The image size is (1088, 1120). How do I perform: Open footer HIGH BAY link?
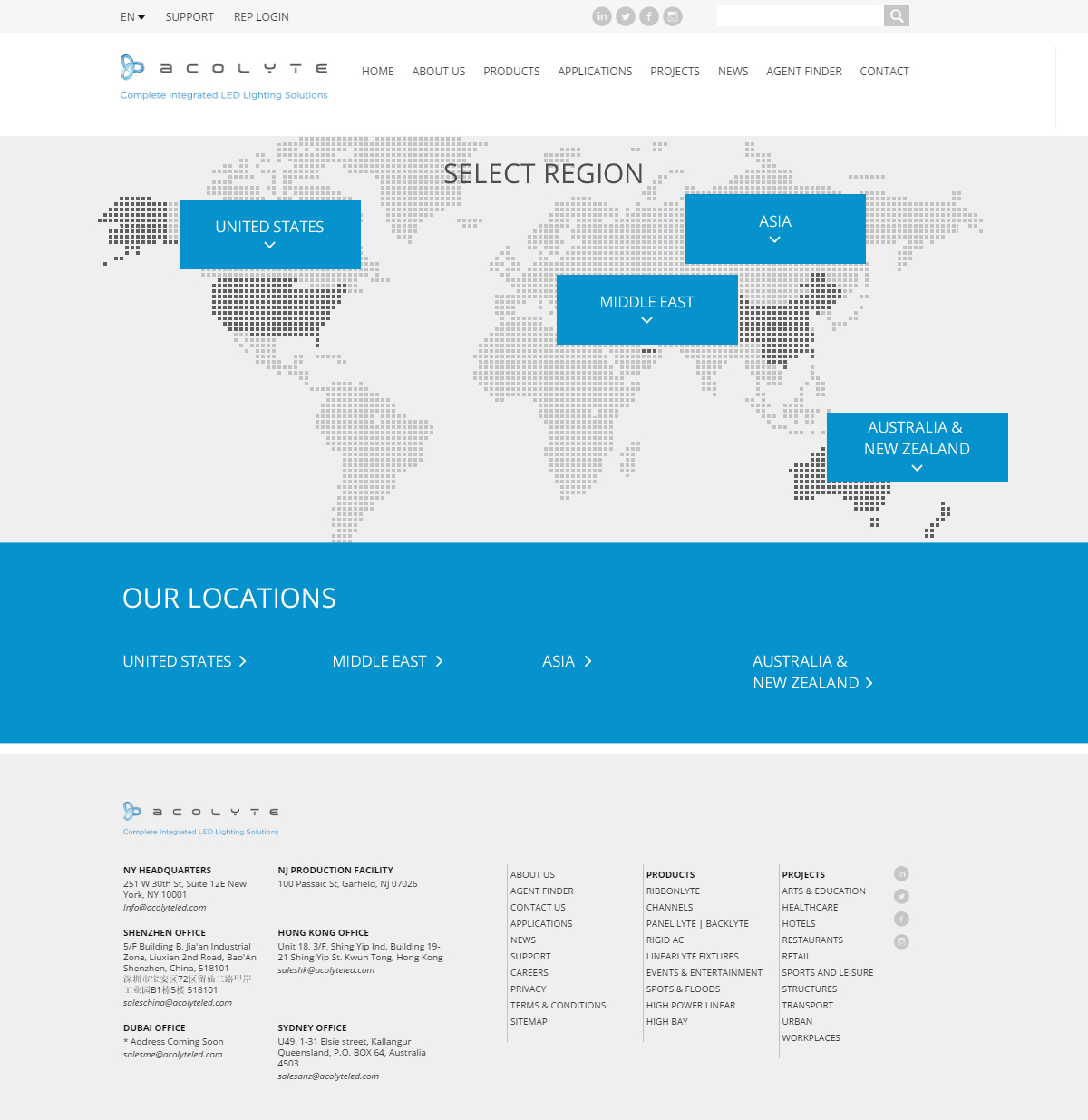666,1022
